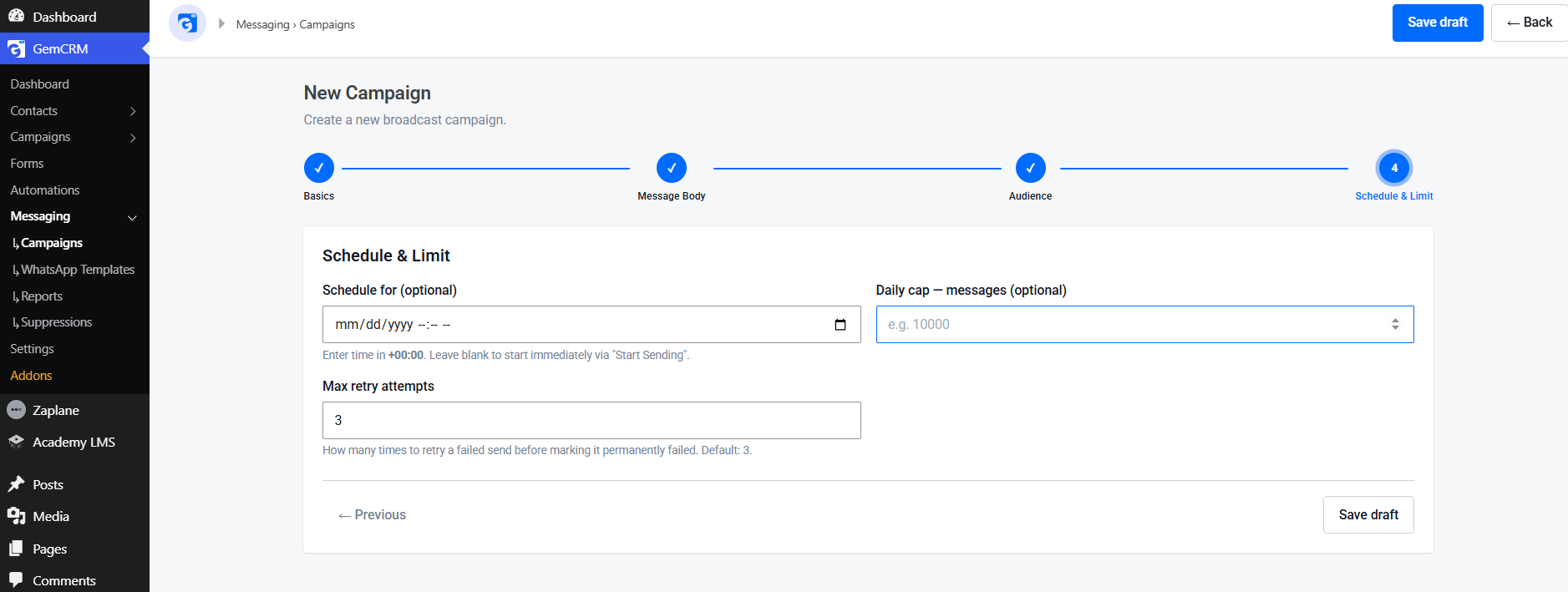
Task: Click the Basics step checkmark circle
Action: (319, 168)
